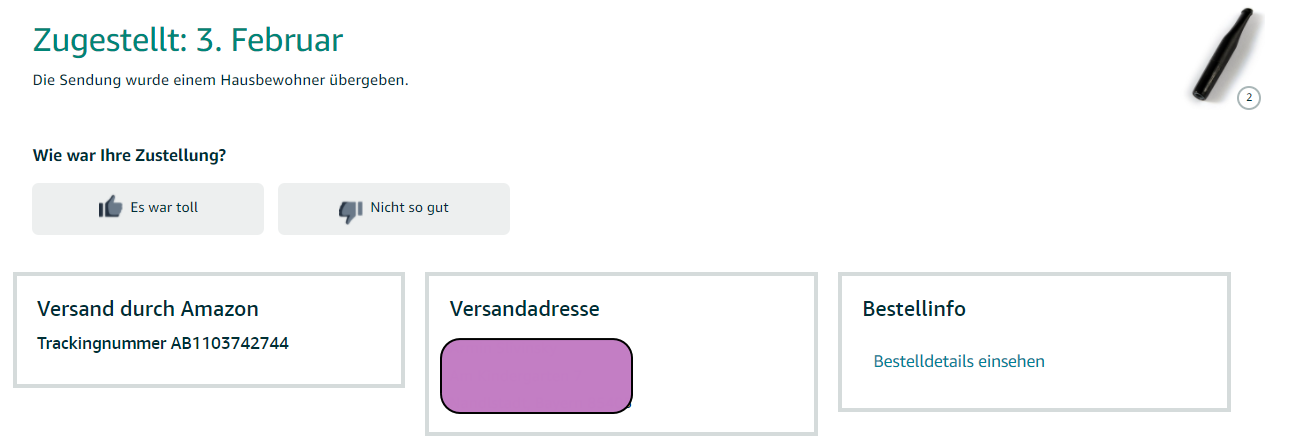Click the quantity badge showing 2
Viewport: 1302px width, 443px height.
click(1248, 97)
